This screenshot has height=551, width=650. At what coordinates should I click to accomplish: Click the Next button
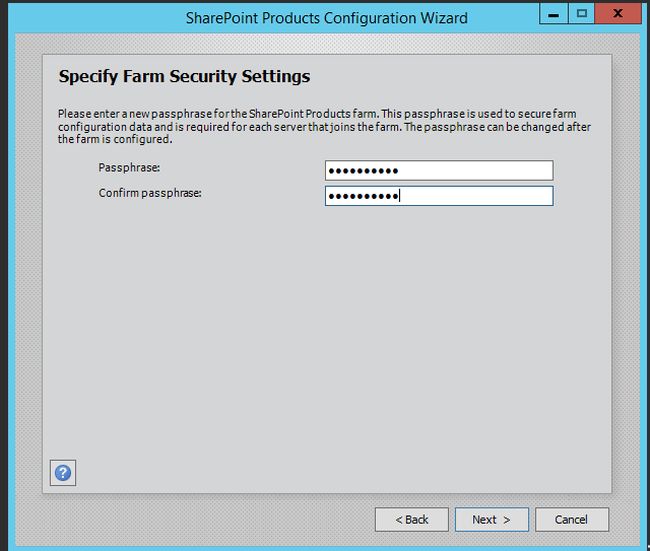pos(492,519)
